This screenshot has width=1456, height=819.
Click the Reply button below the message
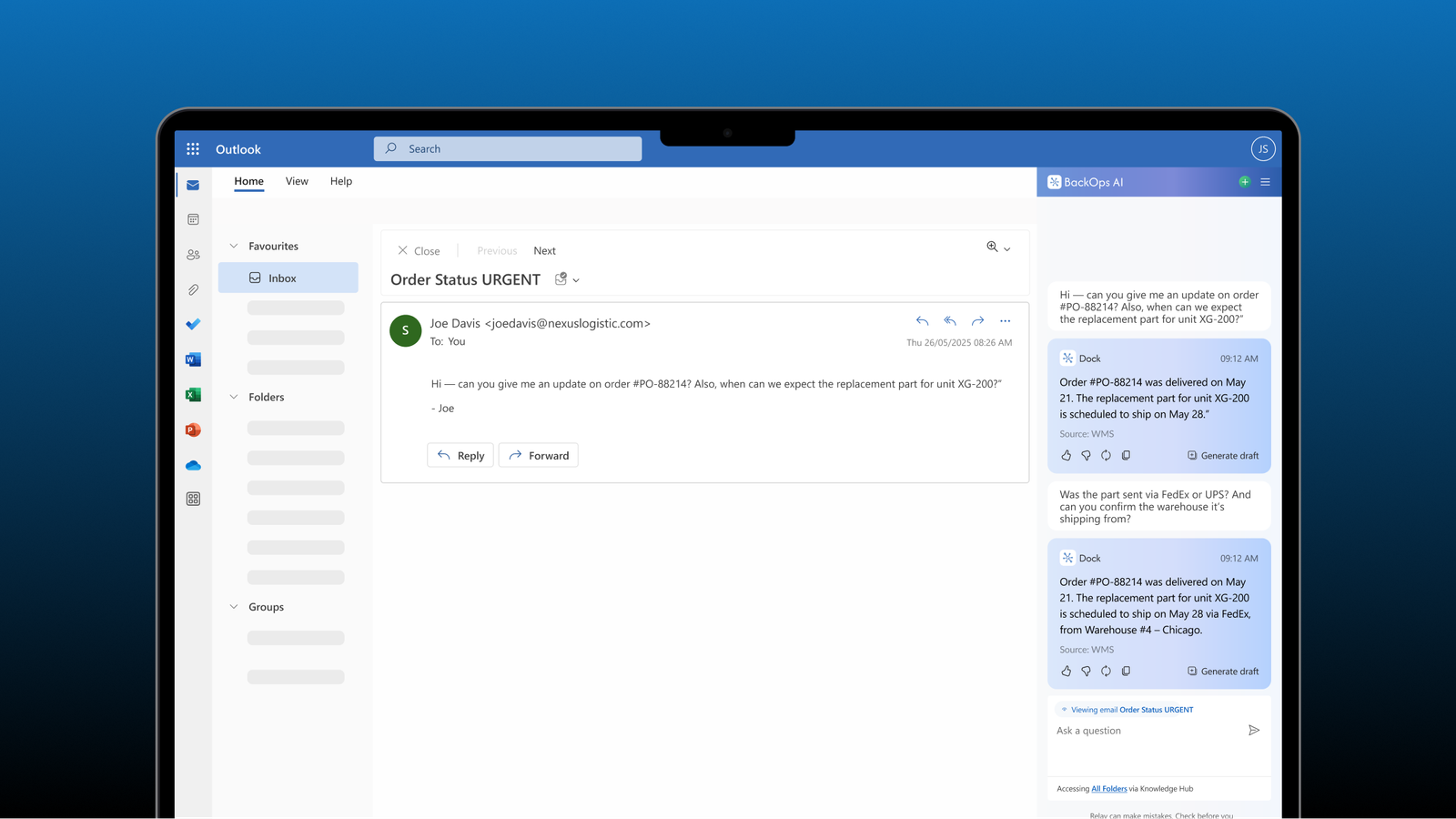[x=460, y=455]
